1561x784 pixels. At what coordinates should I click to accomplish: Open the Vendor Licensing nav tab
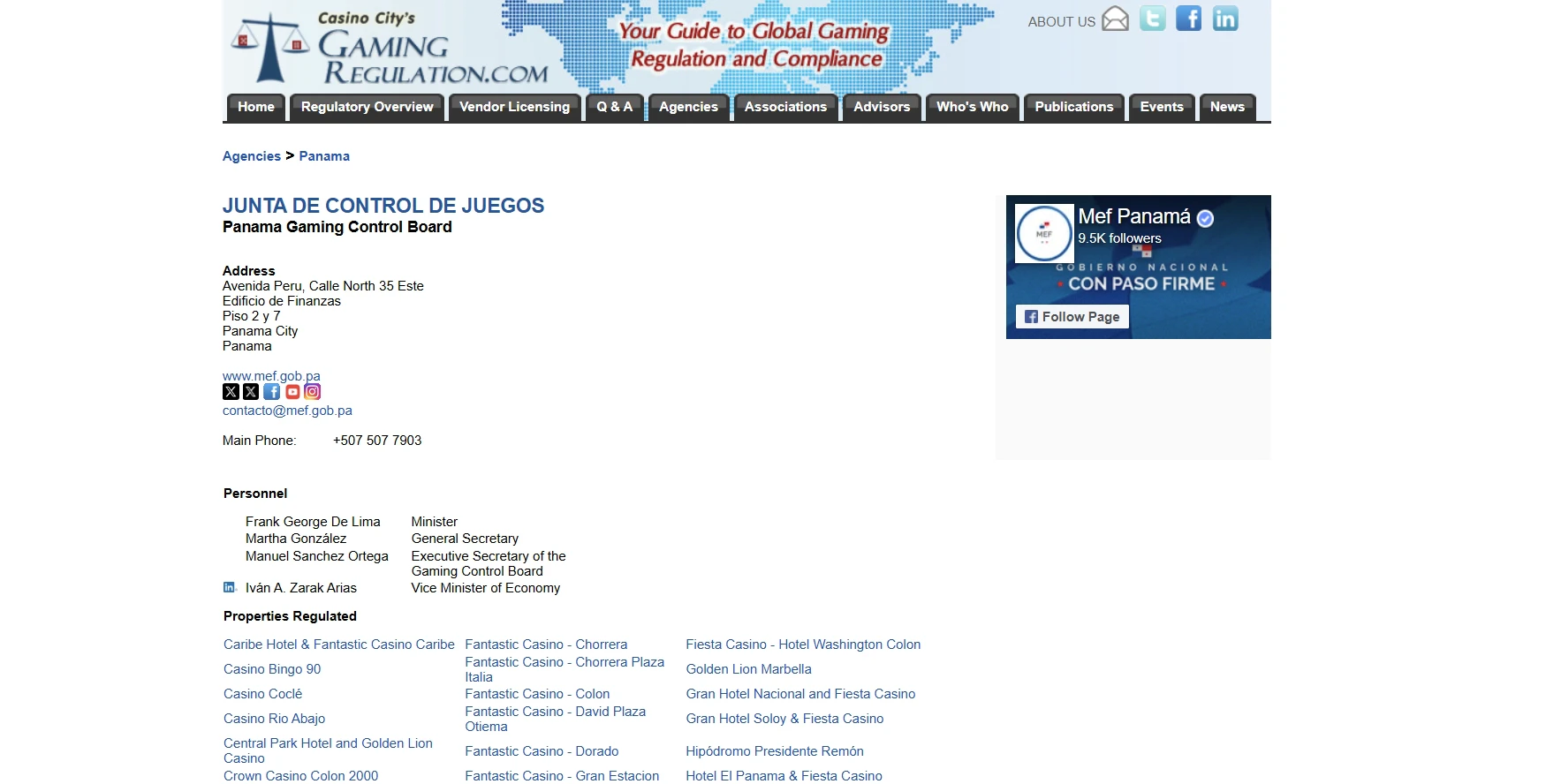515,107
